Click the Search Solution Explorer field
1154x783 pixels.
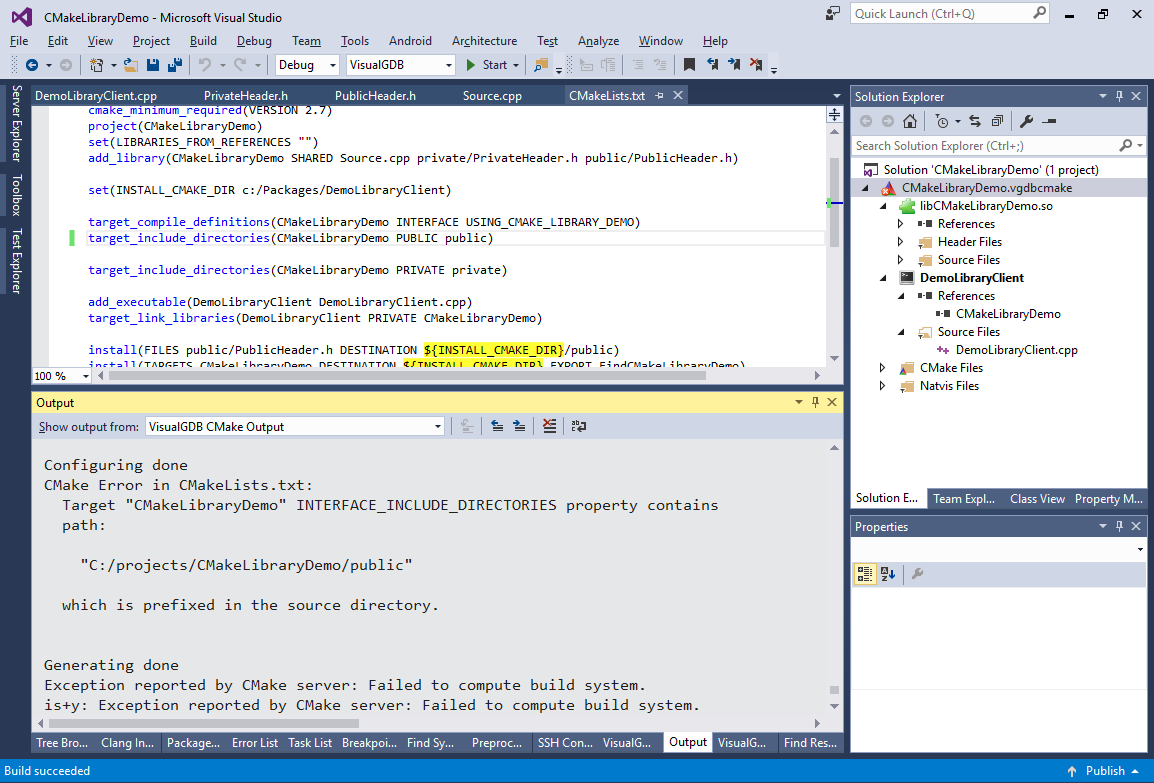pos(997,146)
